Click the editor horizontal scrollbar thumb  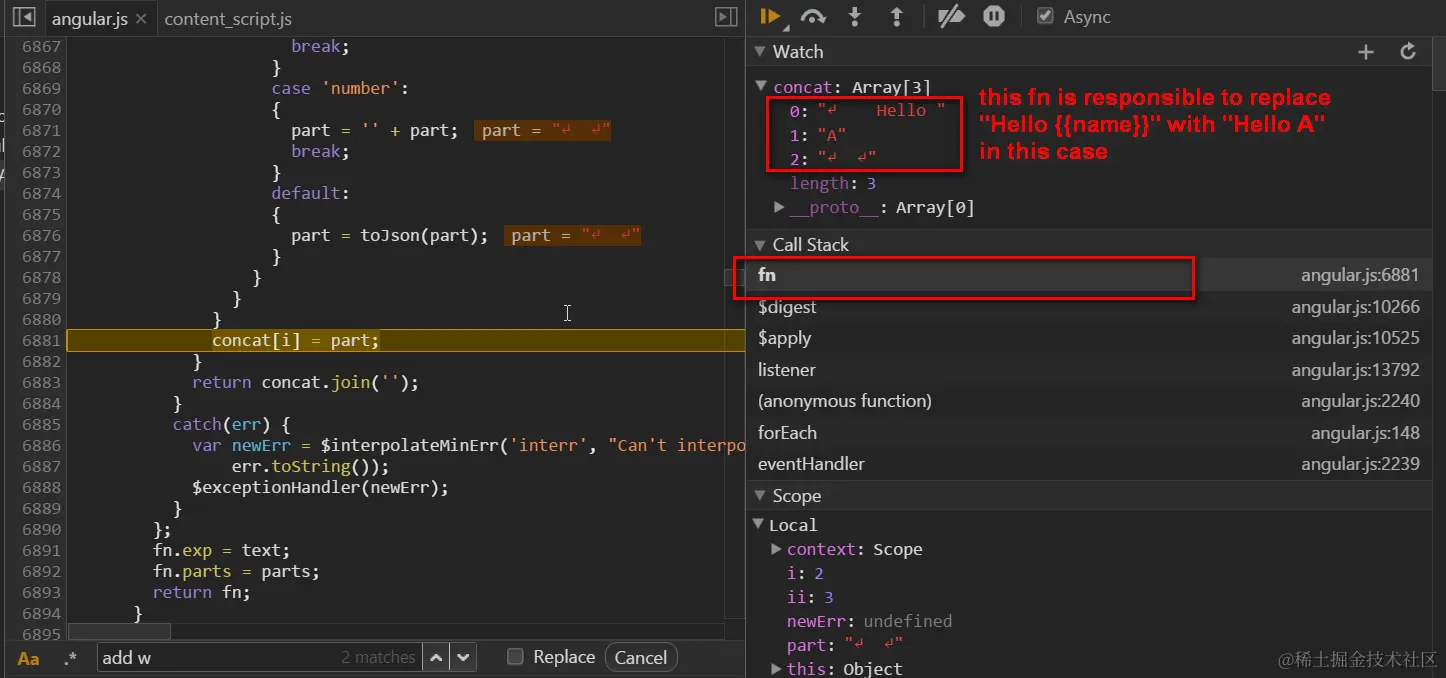pyautogui.click(x=119, y=632)
